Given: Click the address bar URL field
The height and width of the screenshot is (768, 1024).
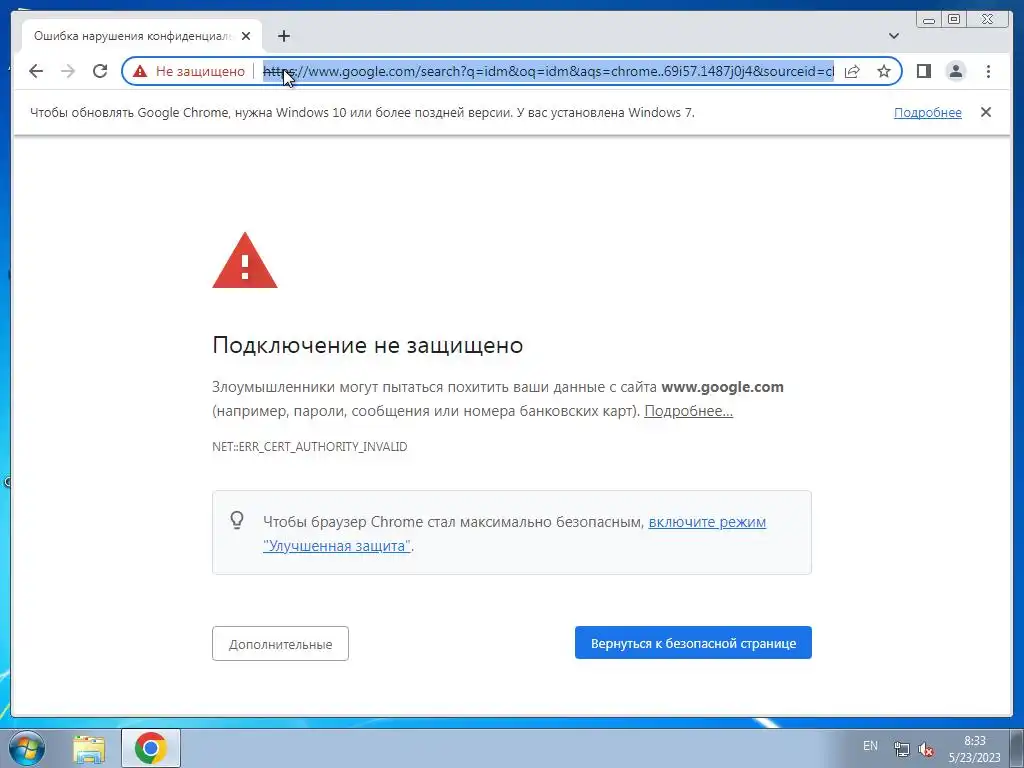Looking at the screenshot, I should coord(548,71).
